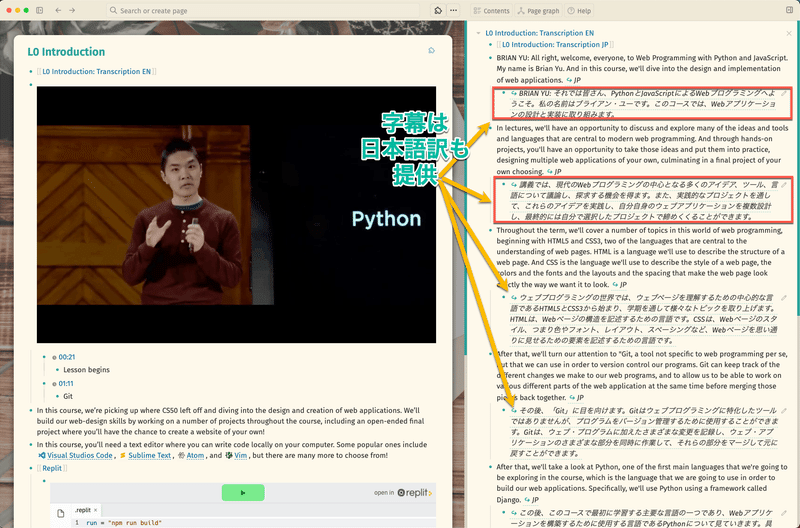Click edit pencil on 'BRIAN YU: それでは' block
Image resolution: width=800 pixels, height=528 pixels.
coord(784,93)
